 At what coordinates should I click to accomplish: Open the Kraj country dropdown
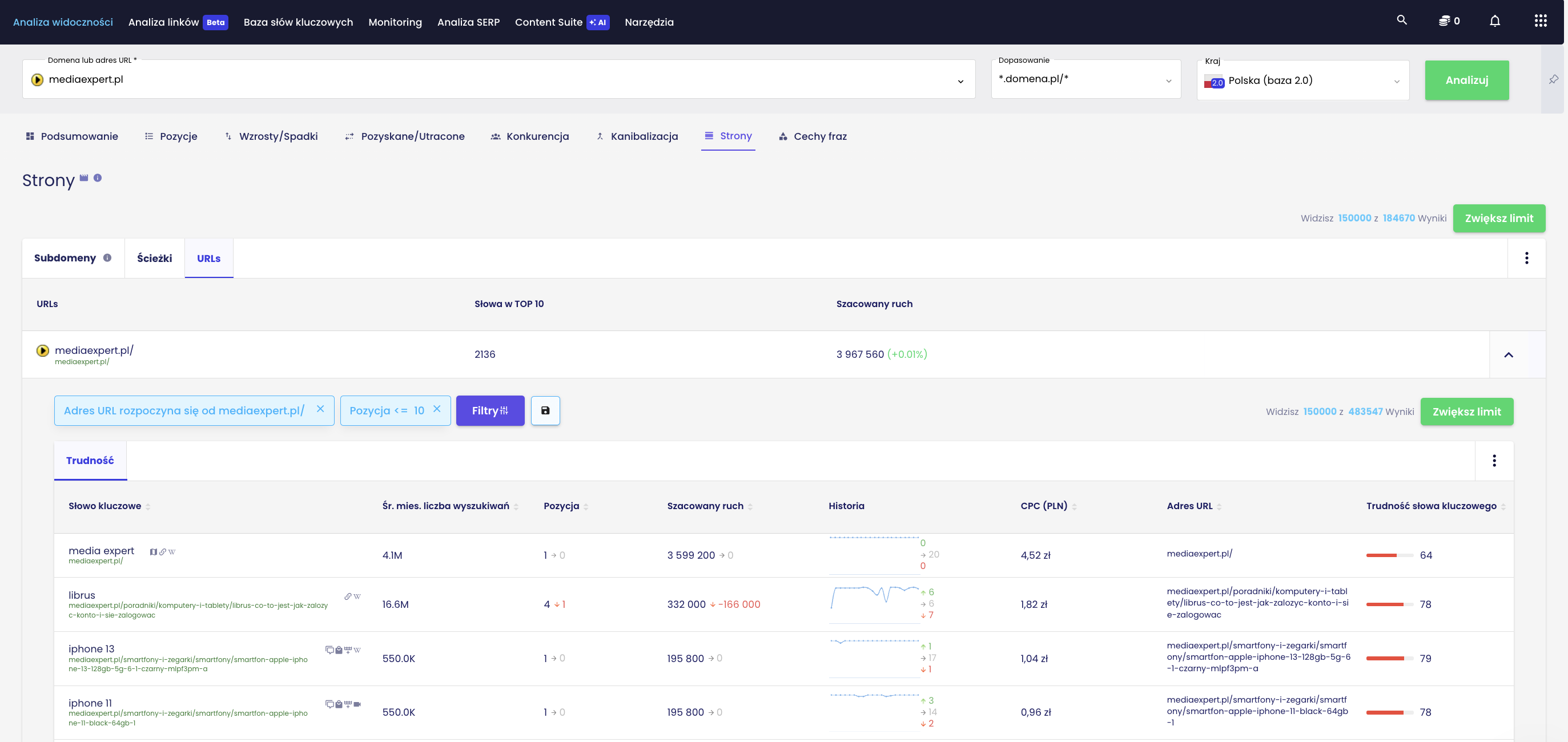[1302, 80]
